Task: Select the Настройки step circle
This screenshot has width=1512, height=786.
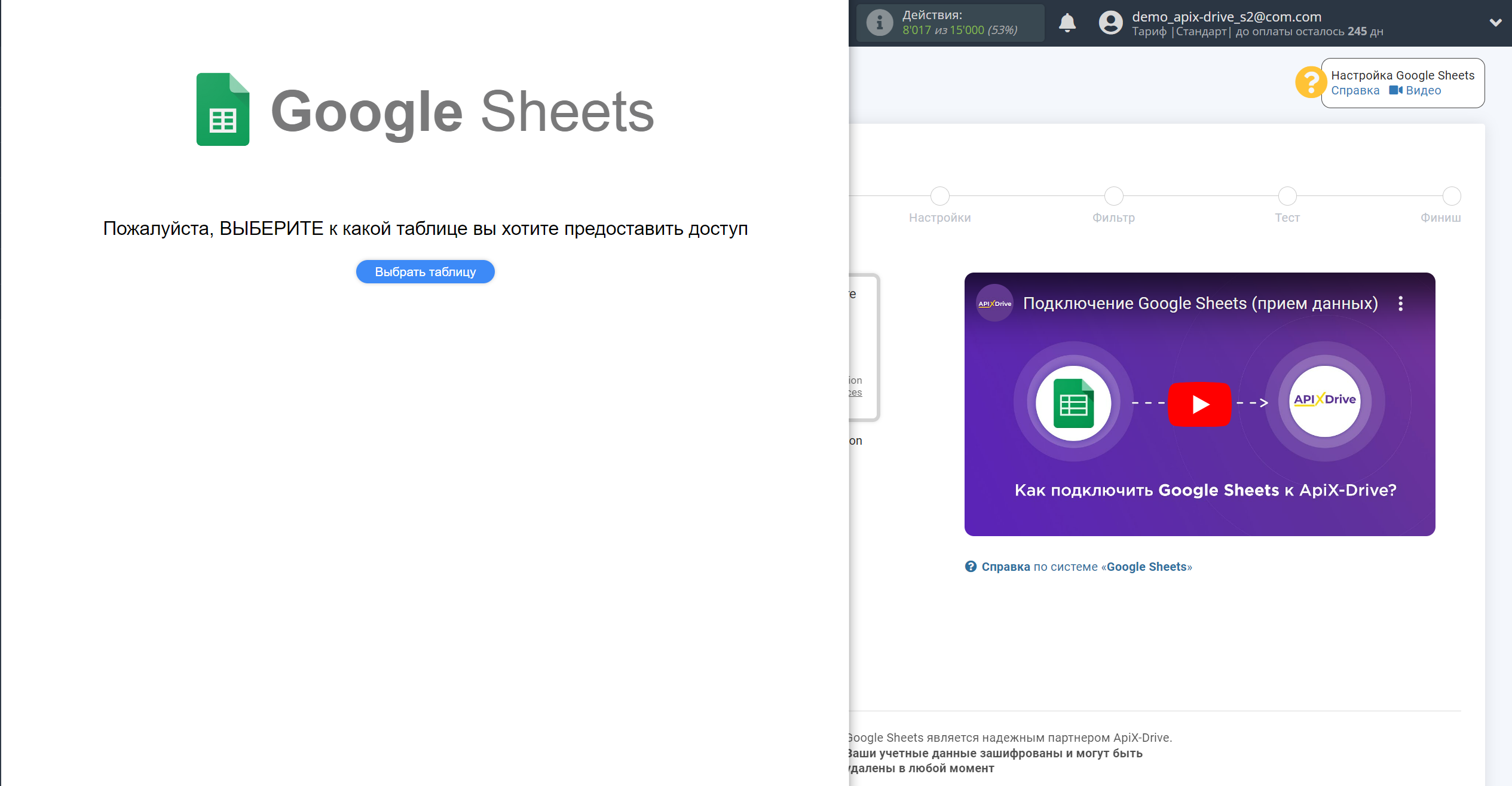Action: 939,196
